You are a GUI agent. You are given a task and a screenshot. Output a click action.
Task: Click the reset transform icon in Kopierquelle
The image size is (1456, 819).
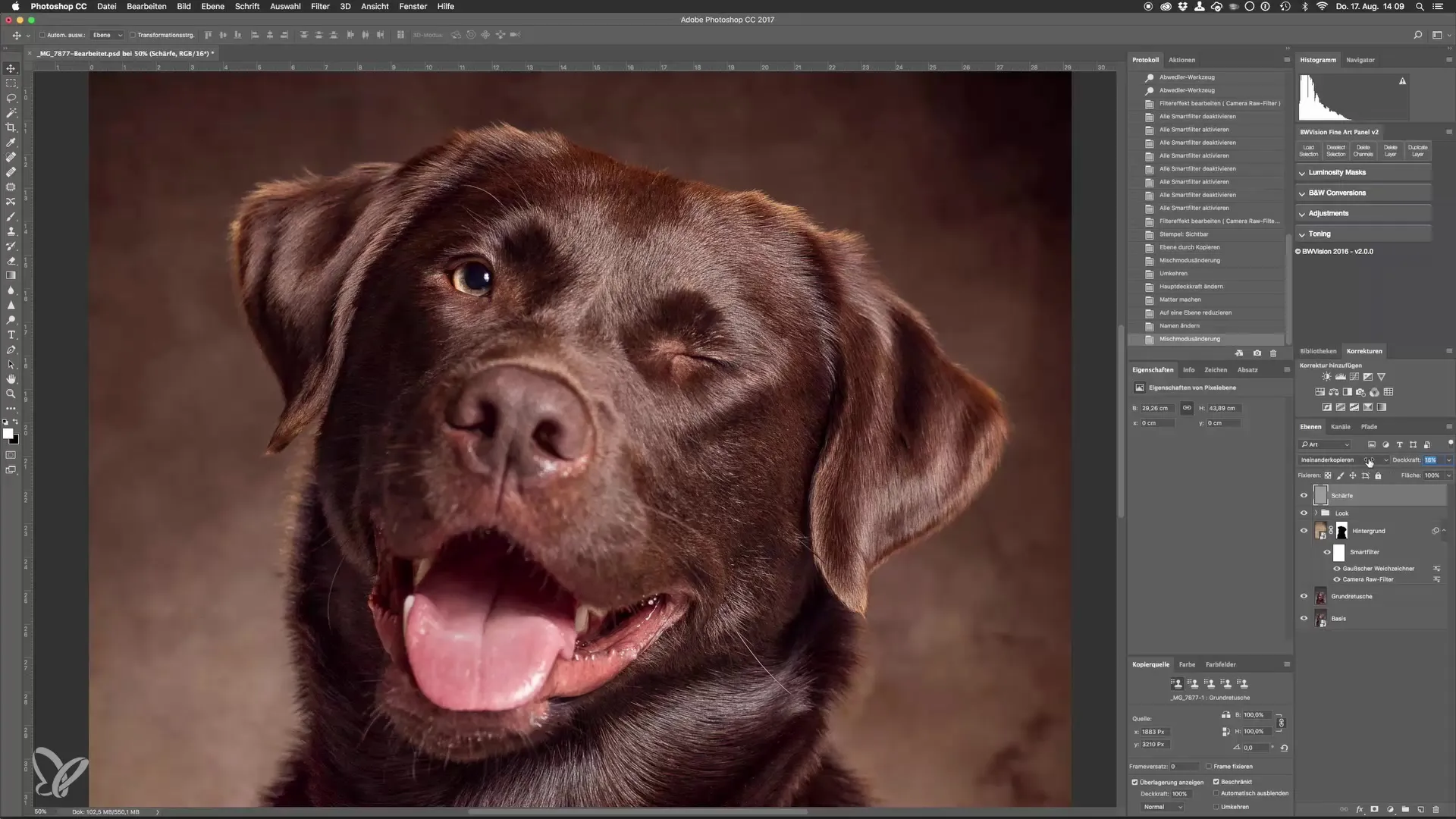pyautogui.click(x=1284, y=748)
